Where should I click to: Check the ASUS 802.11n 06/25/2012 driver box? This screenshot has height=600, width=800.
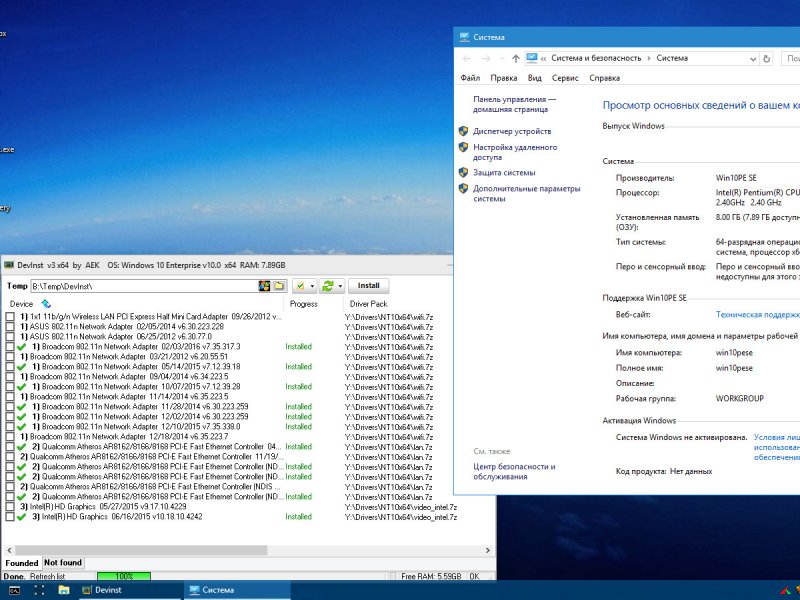click(x=10, y=337)
